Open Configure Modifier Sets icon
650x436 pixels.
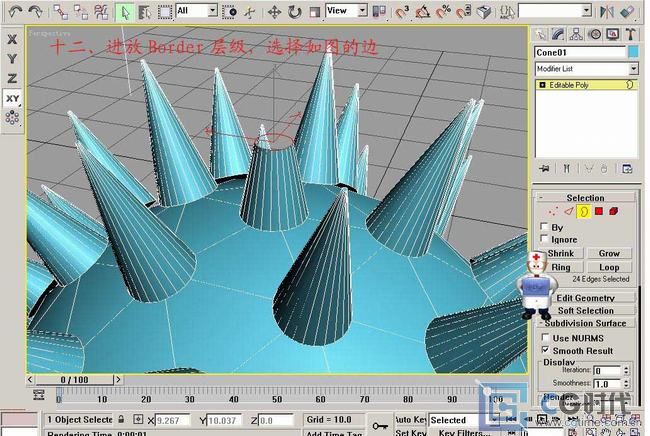click(627, 169)
